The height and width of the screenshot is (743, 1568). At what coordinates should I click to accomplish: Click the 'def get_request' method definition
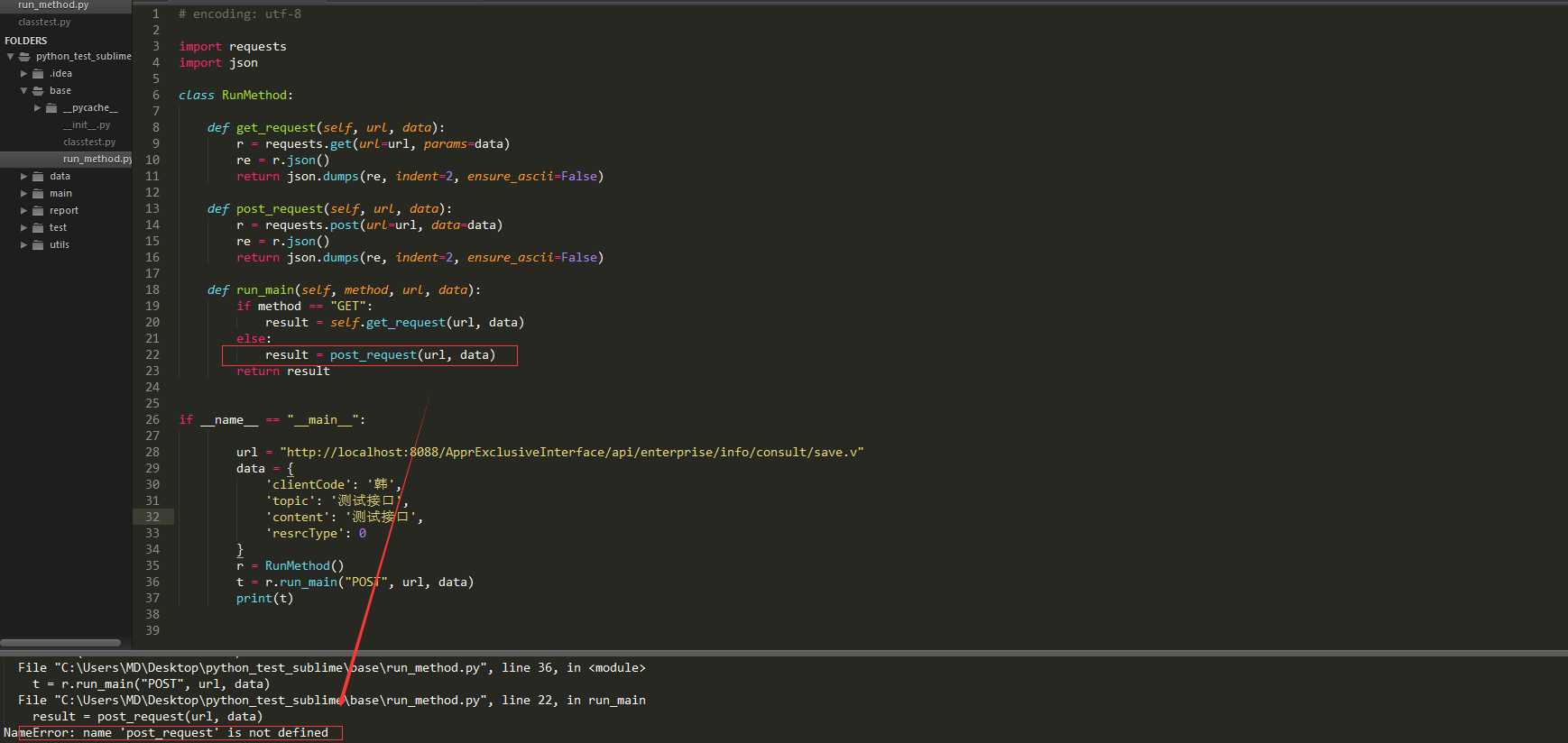point(327,128)
